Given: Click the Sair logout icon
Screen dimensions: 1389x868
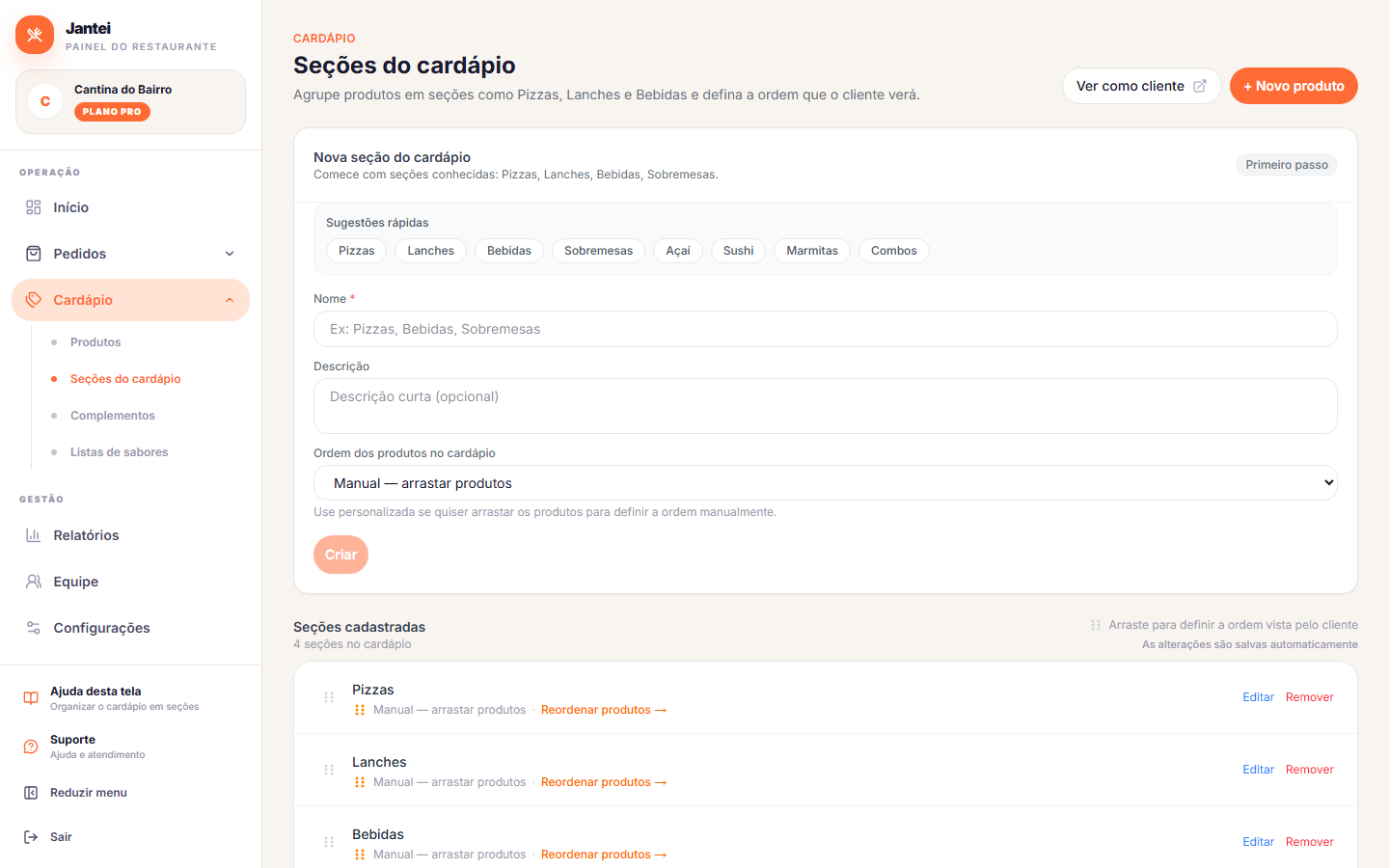Looking at the screenshot, I should [31, 837].
